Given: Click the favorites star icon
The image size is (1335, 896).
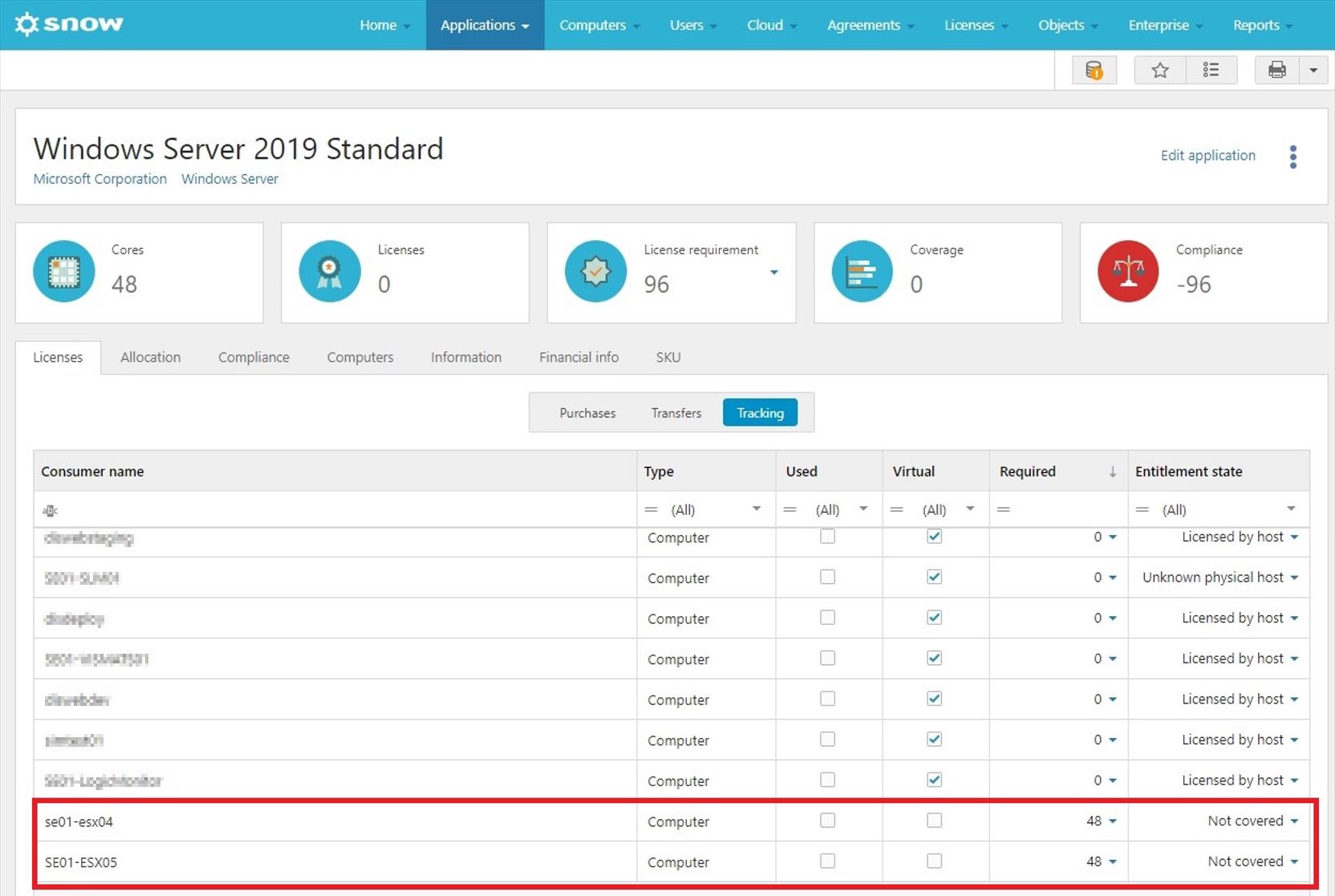Looking at the screenshot, I should pos(1160,71).
